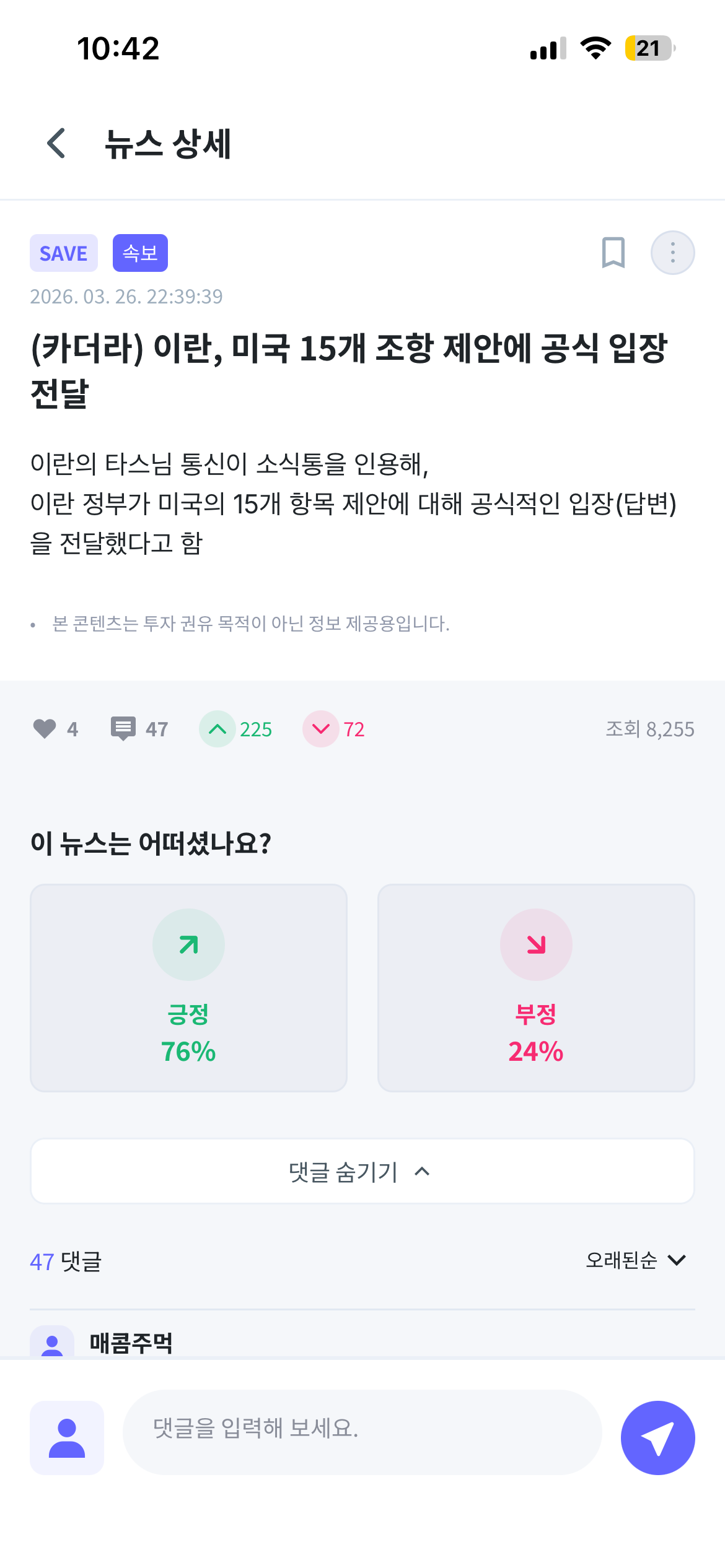Open the three-dot more options menu
The width and height of the screenshot is (725, 1568).
pos(672,253)
